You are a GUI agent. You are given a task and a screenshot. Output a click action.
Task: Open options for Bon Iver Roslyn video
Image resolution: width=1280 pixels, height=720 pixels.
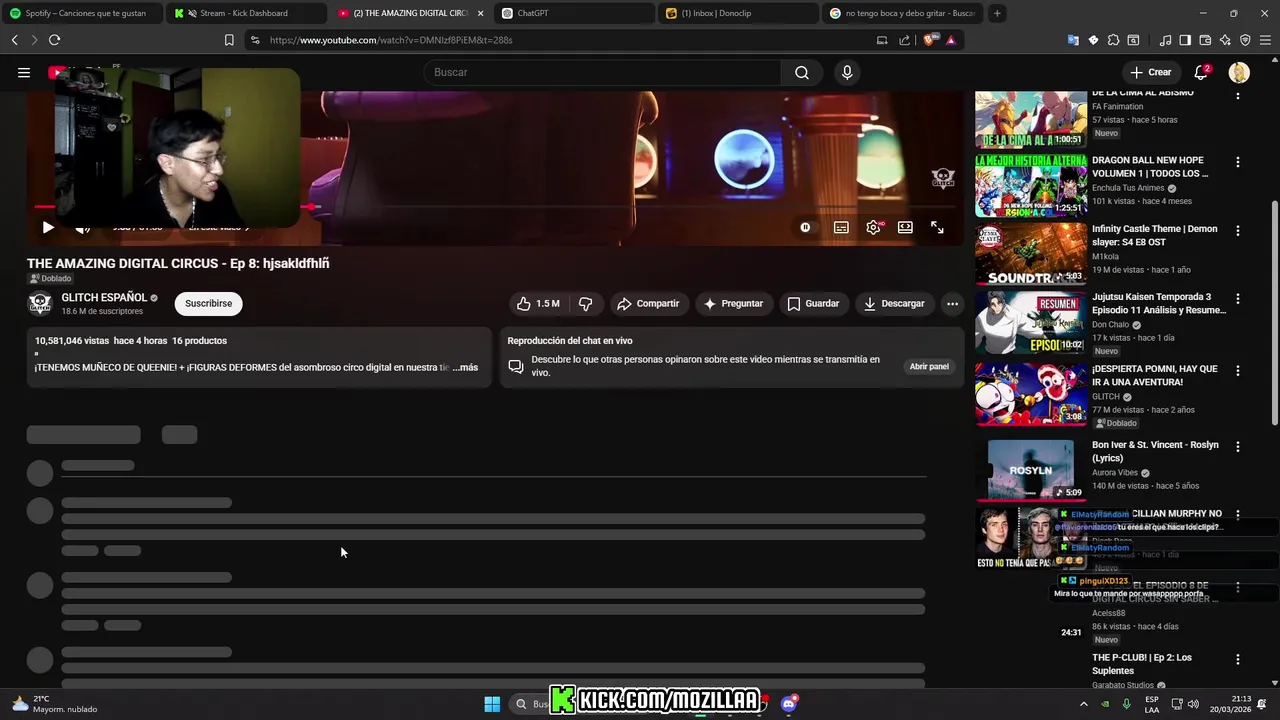coord(1238,446)
